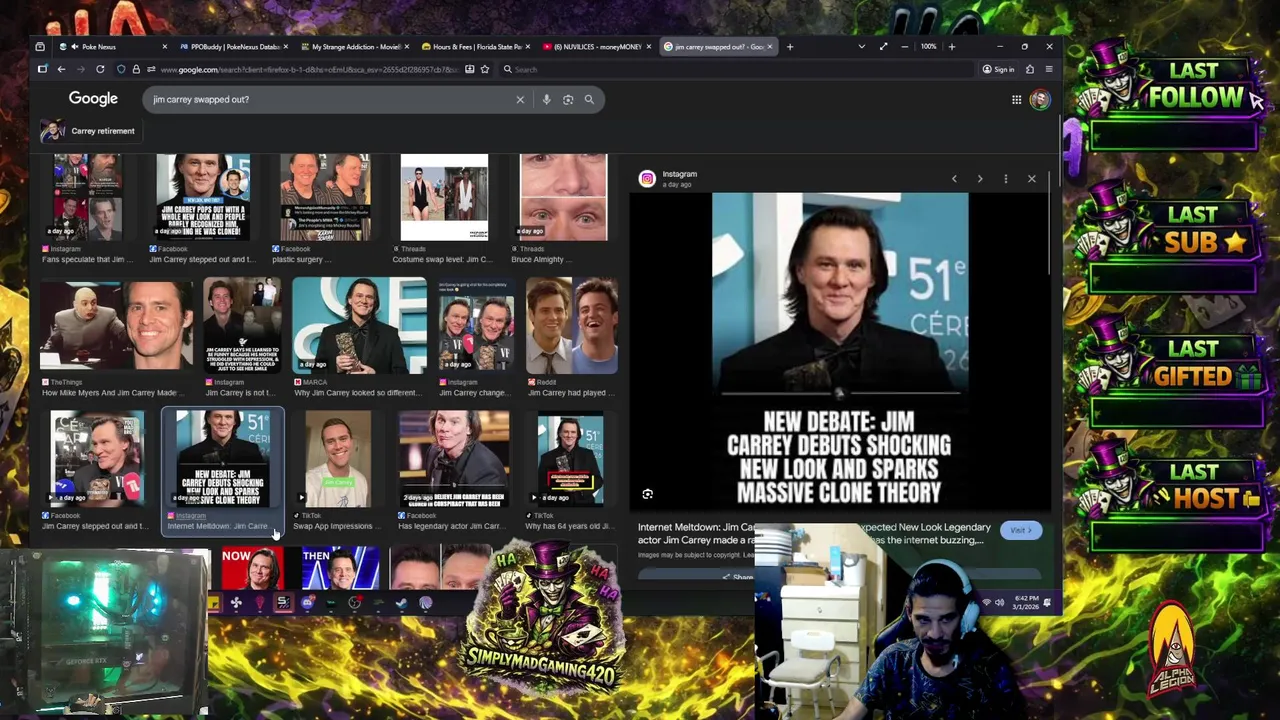Open more options in image preview
This screenshot has height=720, width=1280.
point(1006,179)
